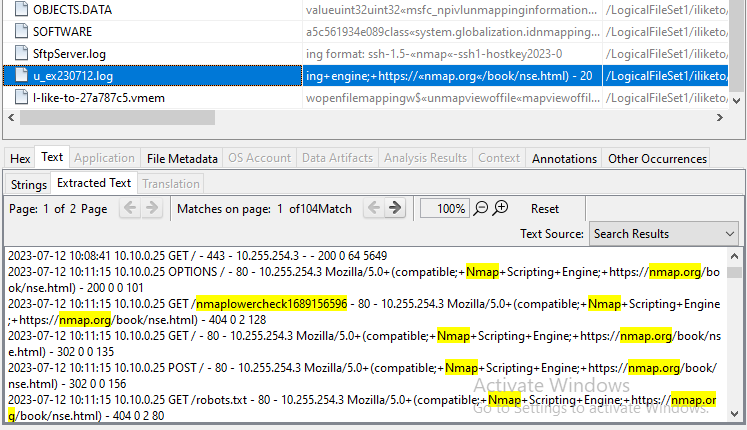Select the u_ex230712.log file icon
The height and width of the screenshot is (430, 747).
(21, 75)
